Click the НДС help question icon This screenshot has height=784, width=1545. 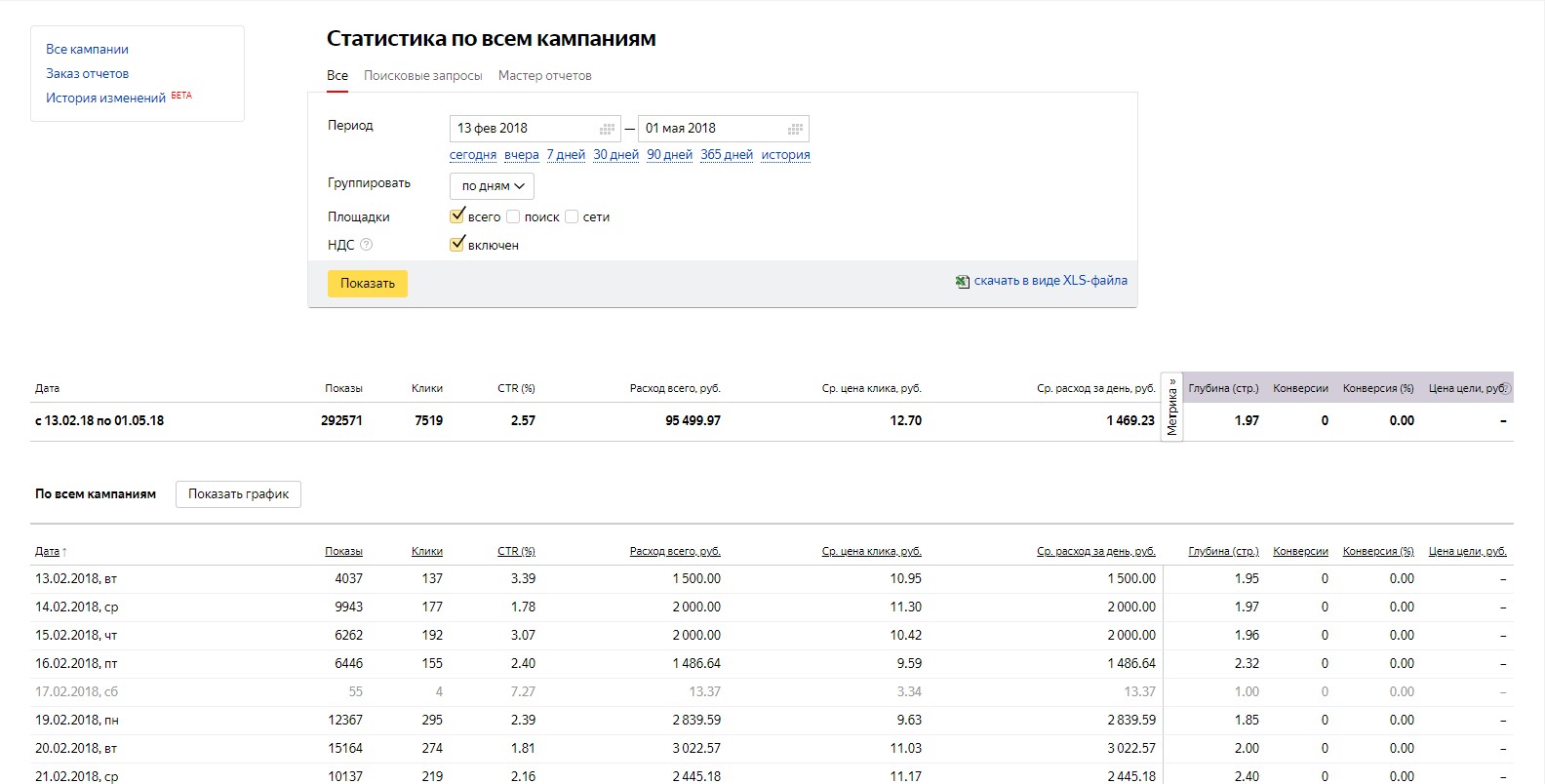pos(367,245)
